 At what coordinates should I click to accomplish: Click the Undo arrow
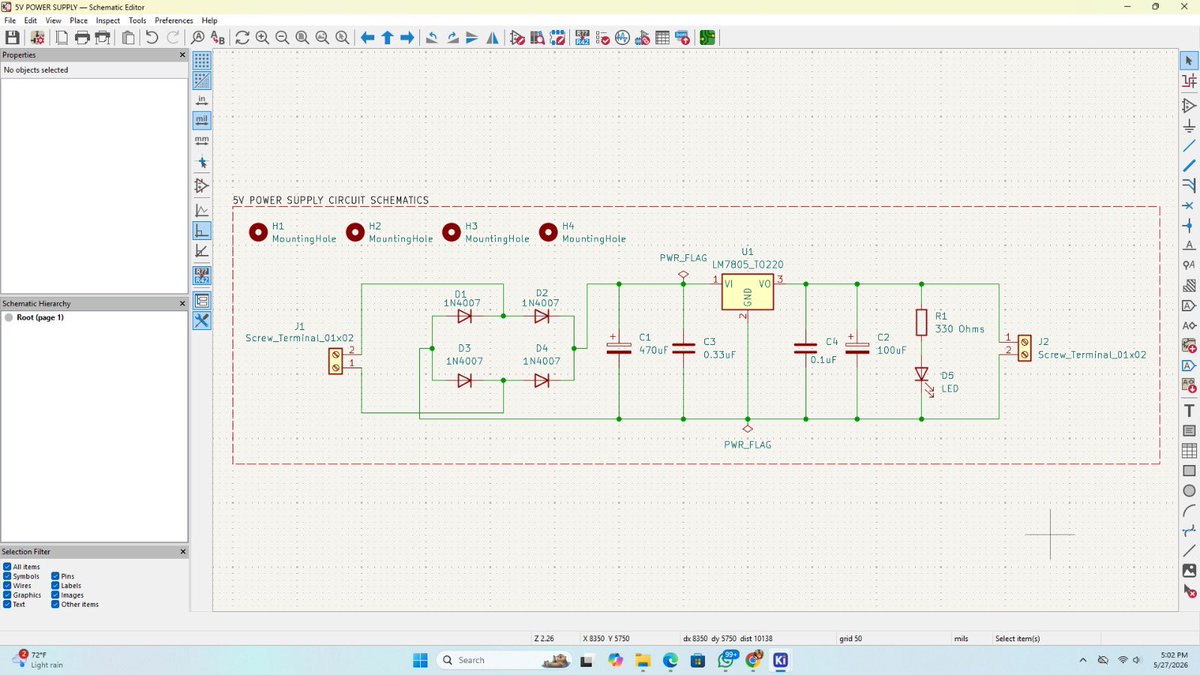tap(152, 37)
